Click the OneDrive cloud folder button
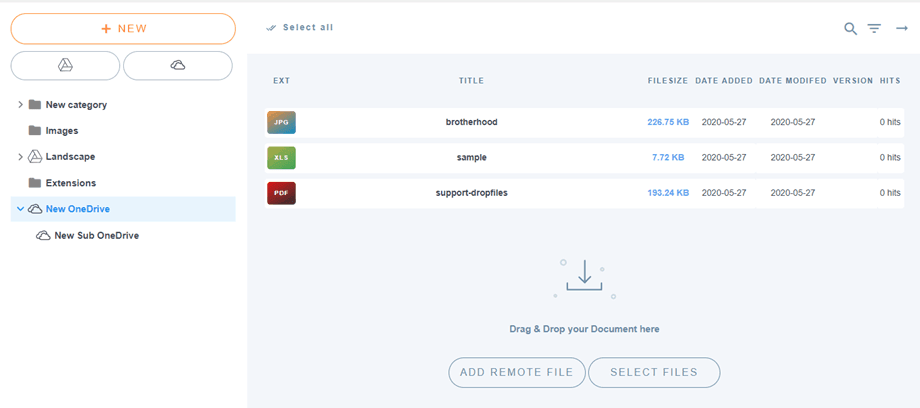 (x=177, y=65)
